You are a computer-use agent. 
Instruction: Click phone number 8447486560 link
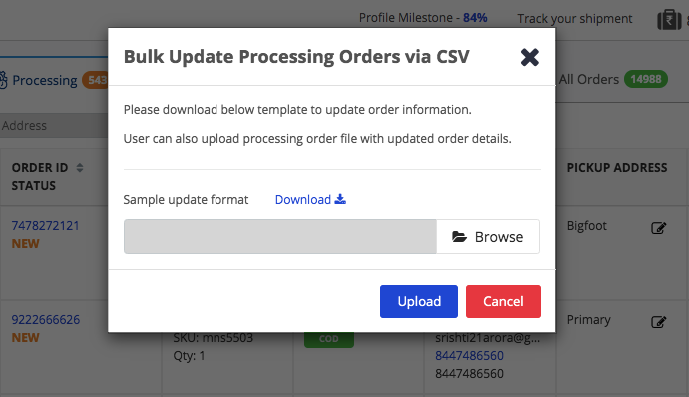[469, 356]
